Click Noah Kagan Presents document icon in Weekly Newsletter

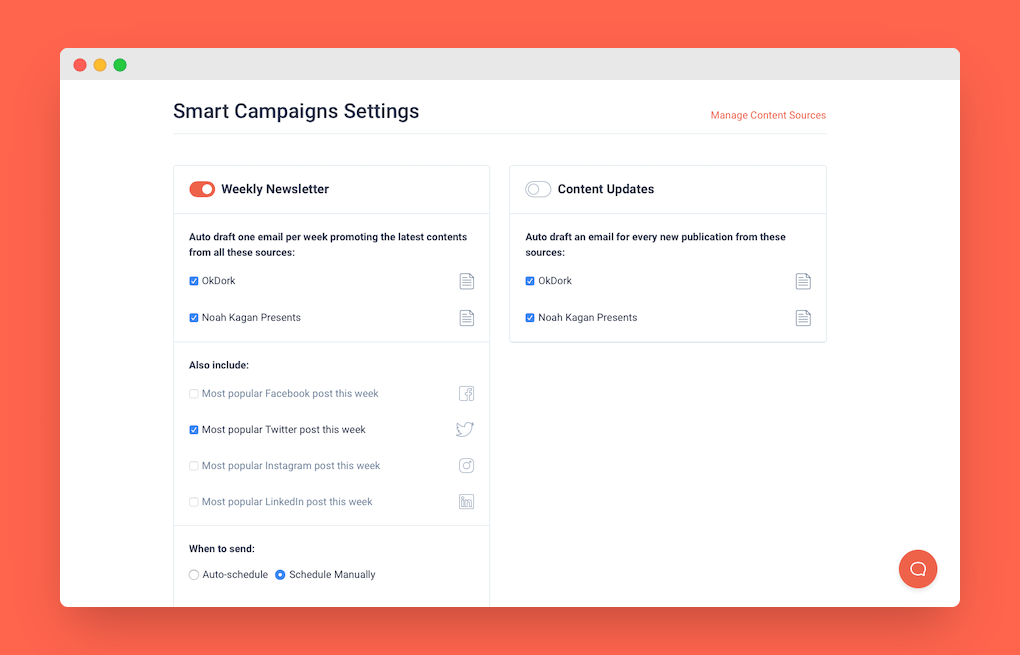tap(466, 318)
